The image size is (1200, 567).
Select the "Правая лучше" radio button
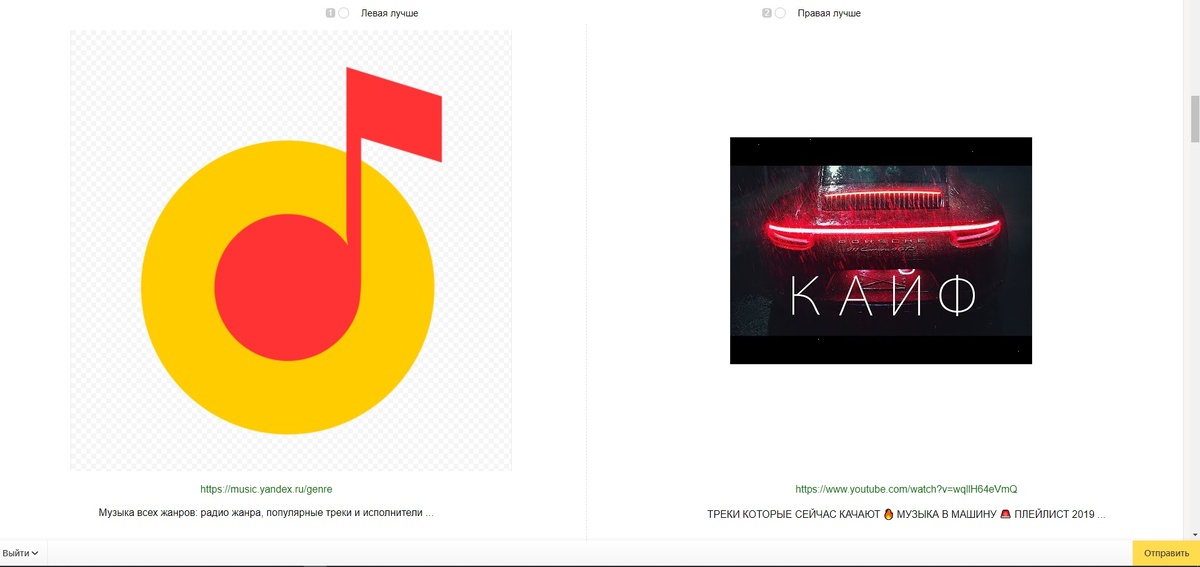[x=781, y=13]
